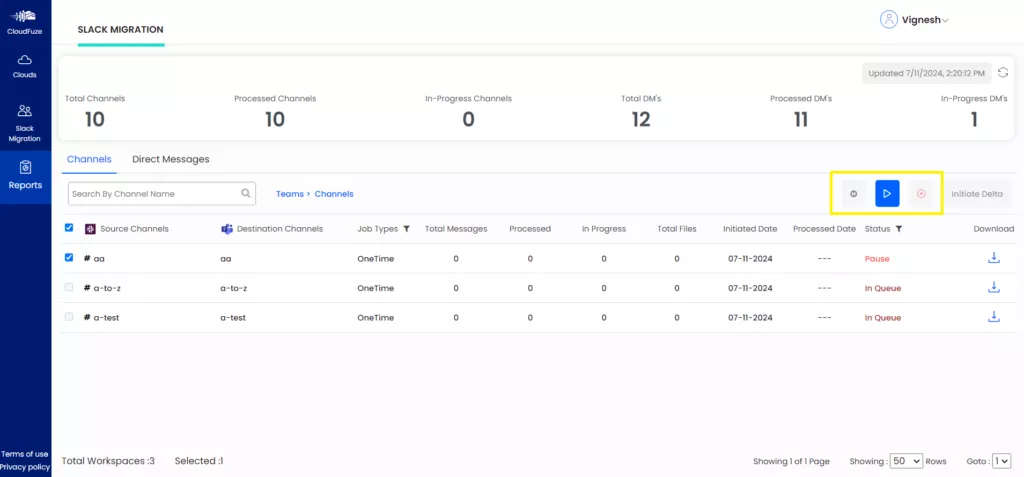Click OneTime job type for aa

tap(376, 259)
